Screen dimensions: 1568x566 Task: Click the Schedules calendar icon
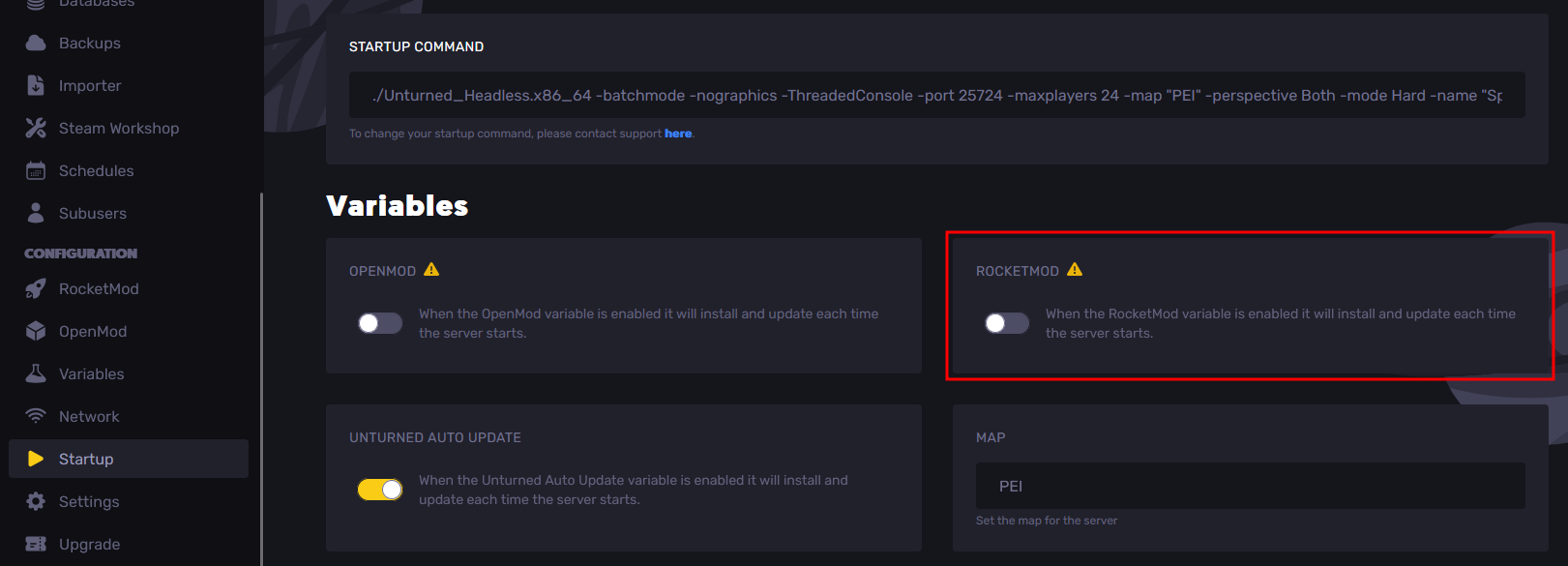click(x=36, y=170)
